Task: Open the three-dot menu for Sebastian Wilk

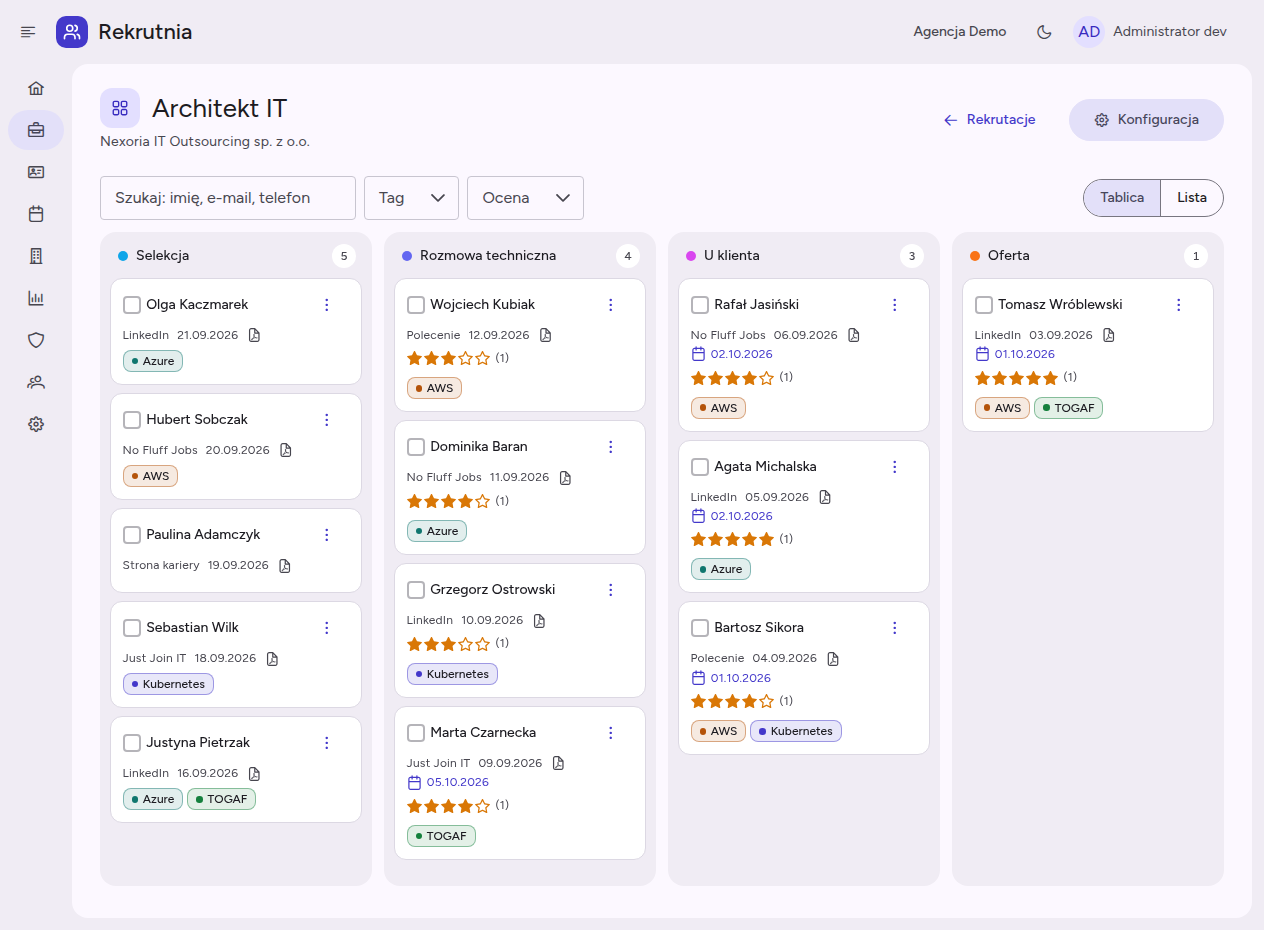Action: (326, 628)
